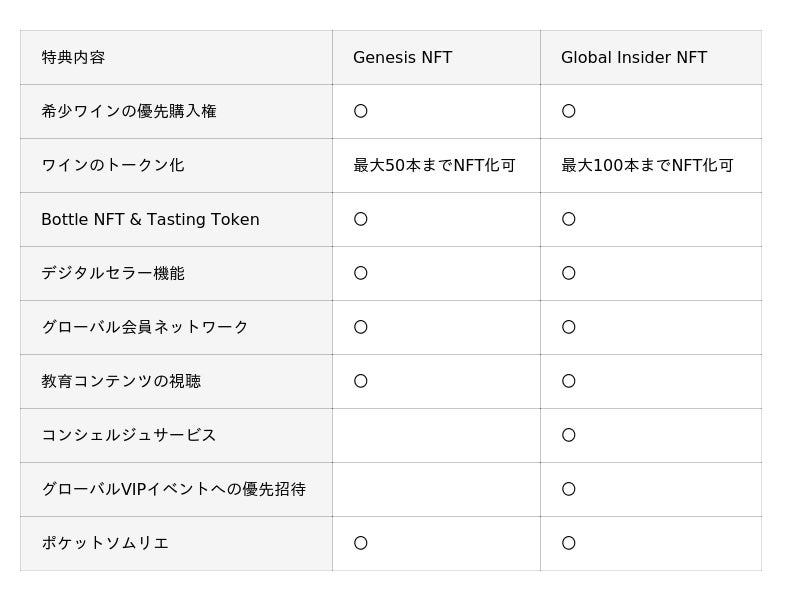
Task: Click Global Insider circle for グローバルVIPイベントへの優先招待
Action: pos(569,490)
